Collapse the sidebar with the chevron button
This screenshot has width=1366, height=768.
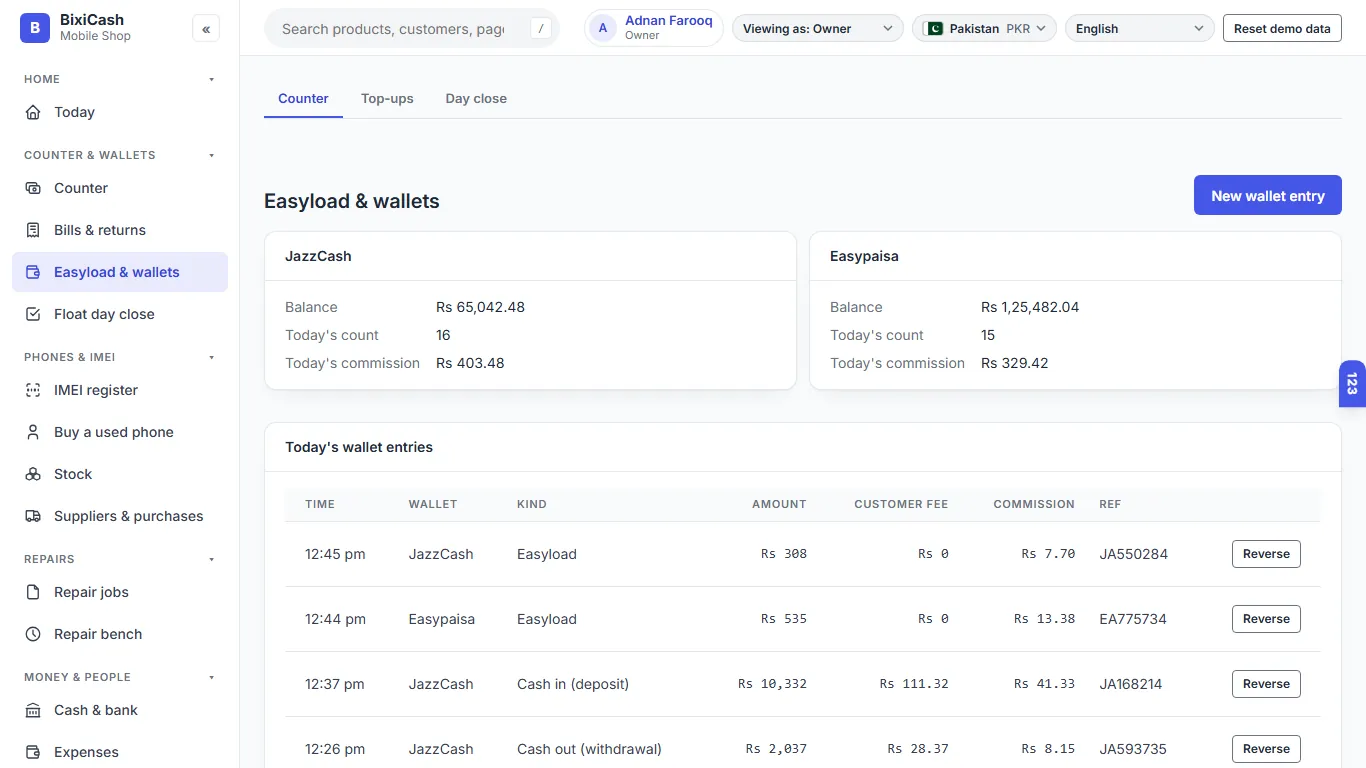(x=206, y=29)
